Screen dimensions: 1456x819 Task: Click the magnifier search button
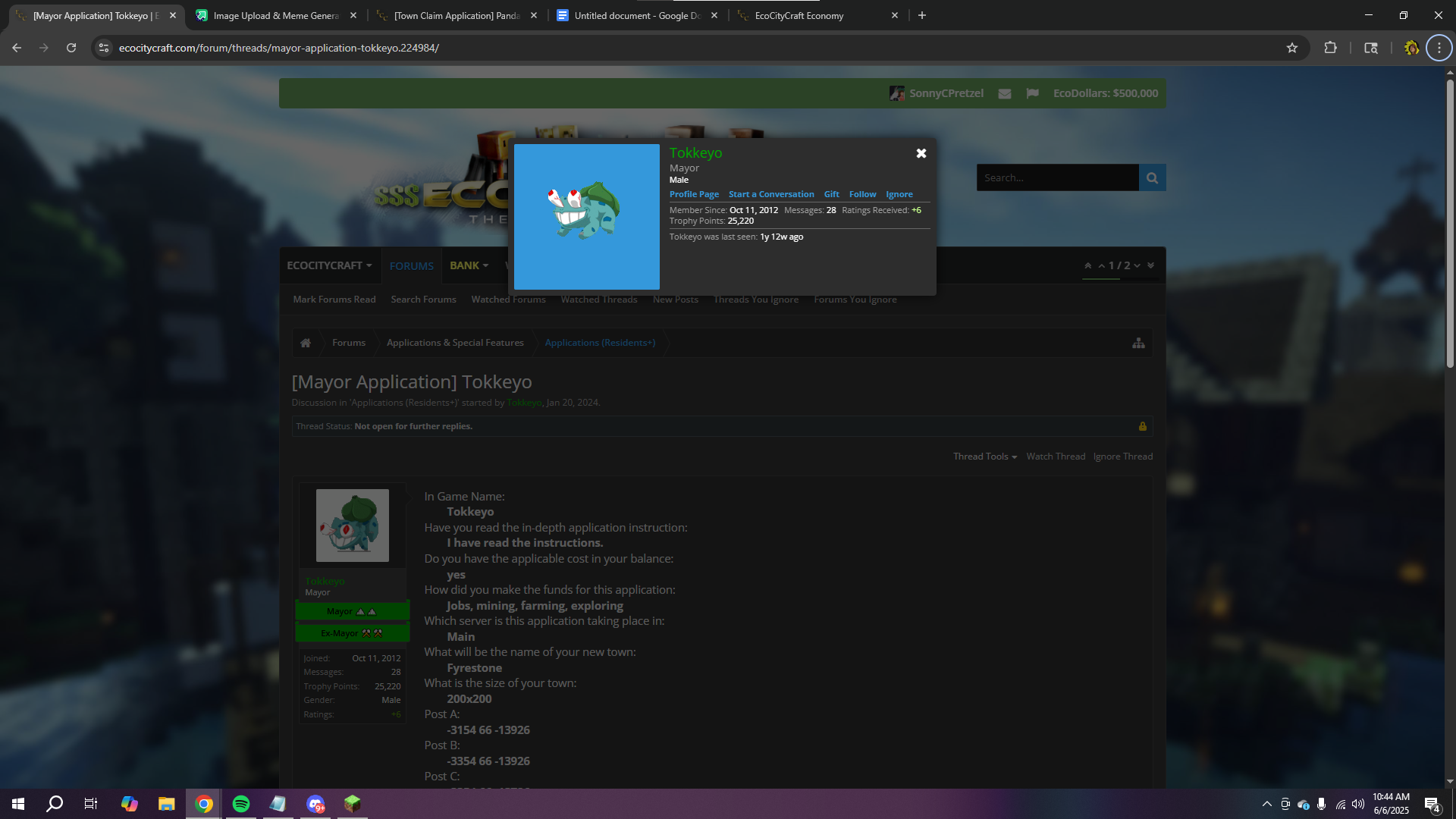coord(1153,177)
